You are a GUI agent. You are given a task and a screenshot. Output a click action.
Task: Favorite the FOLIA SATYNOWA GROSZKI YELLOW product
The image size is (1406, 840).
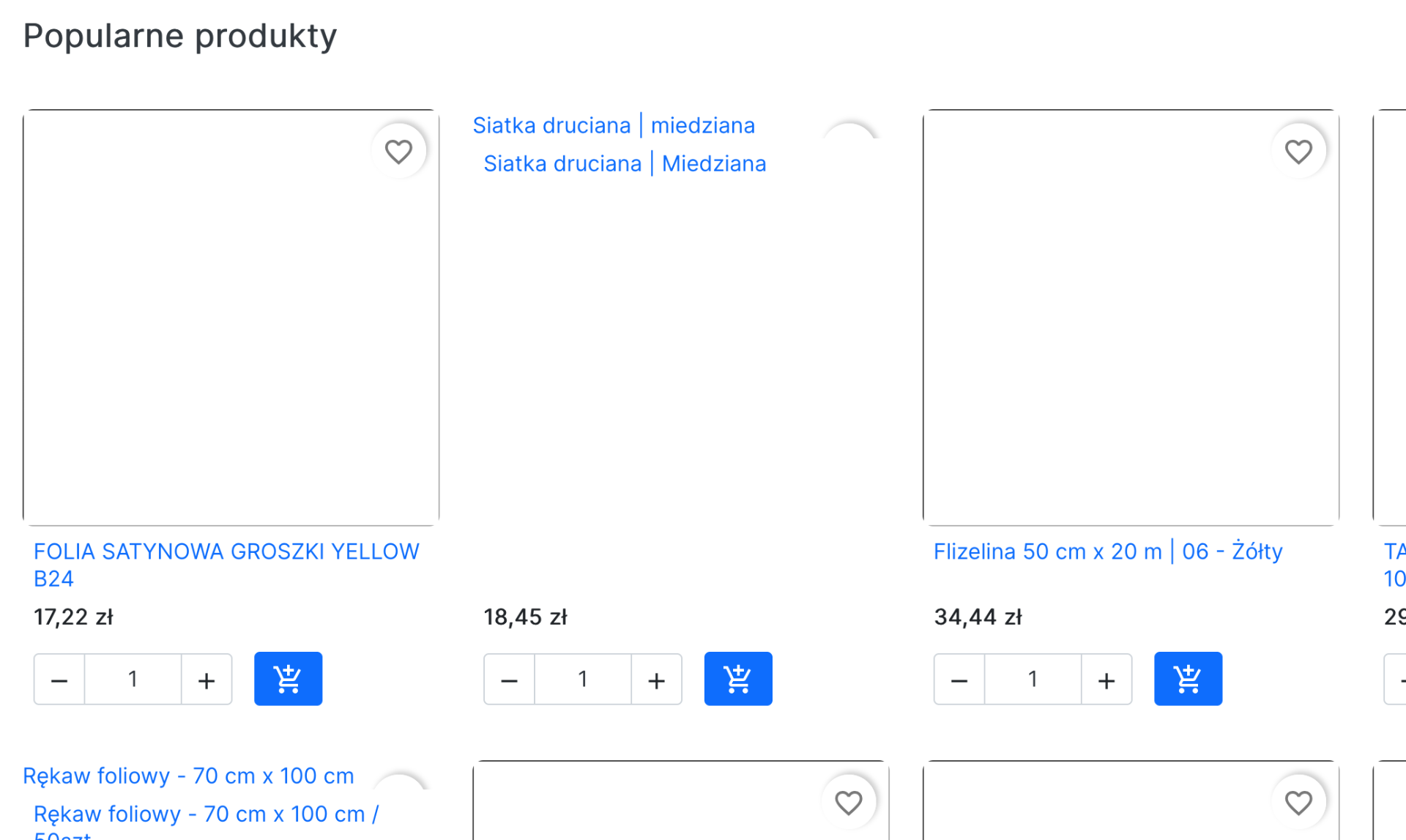point(398,152)
